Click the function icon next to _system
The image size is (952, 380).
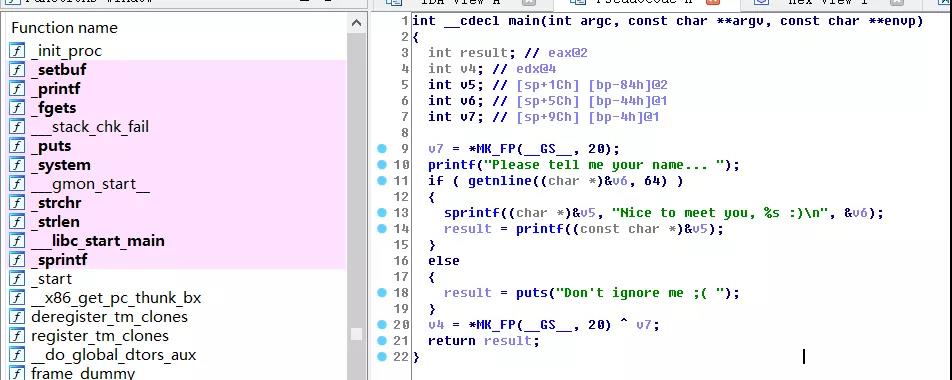tap(17, 165)
